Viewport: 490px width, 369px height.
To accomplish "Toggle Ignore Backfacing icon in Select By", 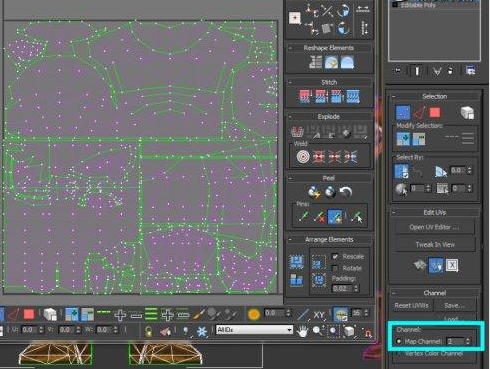I will [401, 171].
